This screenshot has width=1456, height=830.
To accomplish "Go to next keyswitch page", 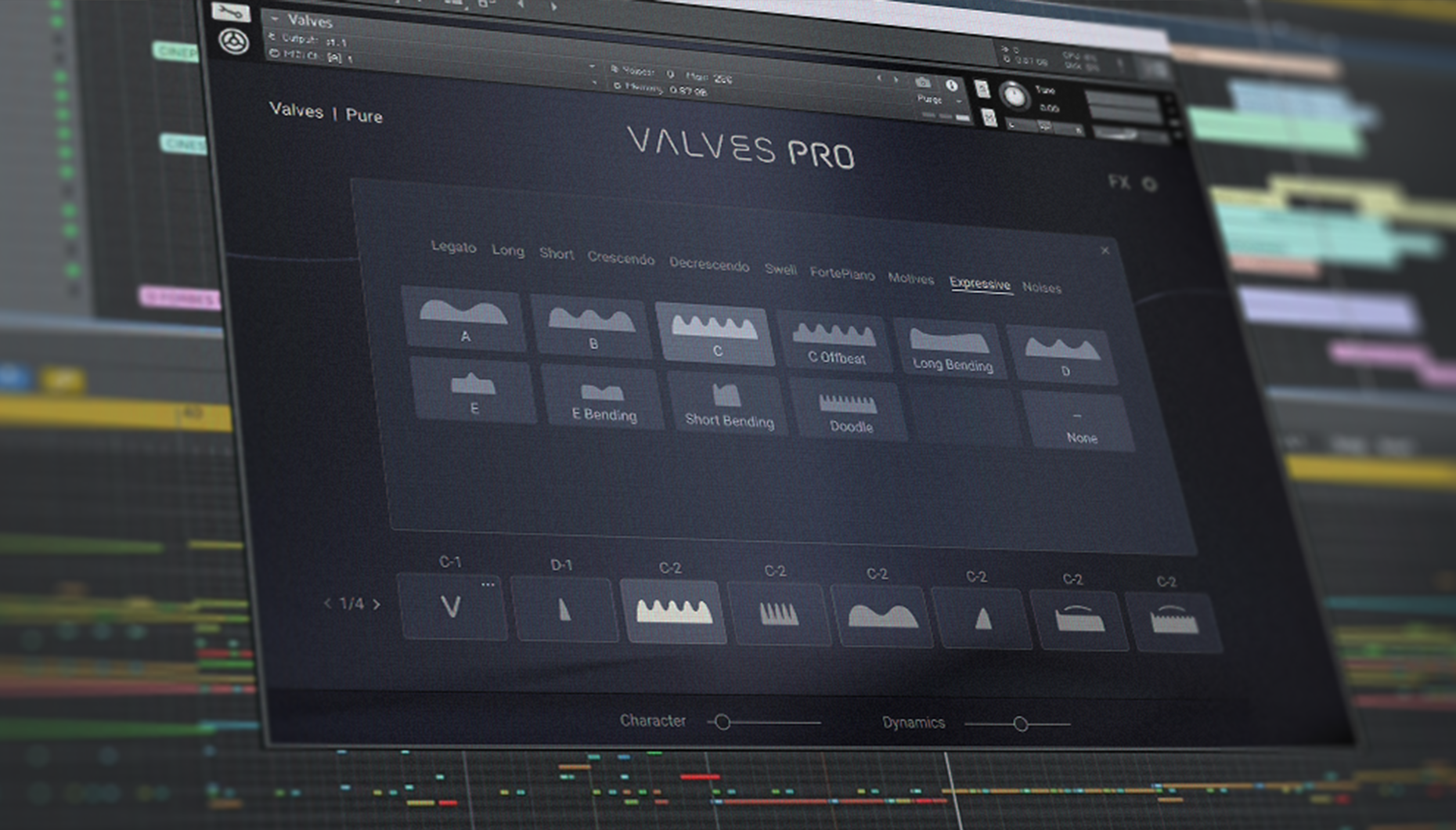I will point(377,604).
